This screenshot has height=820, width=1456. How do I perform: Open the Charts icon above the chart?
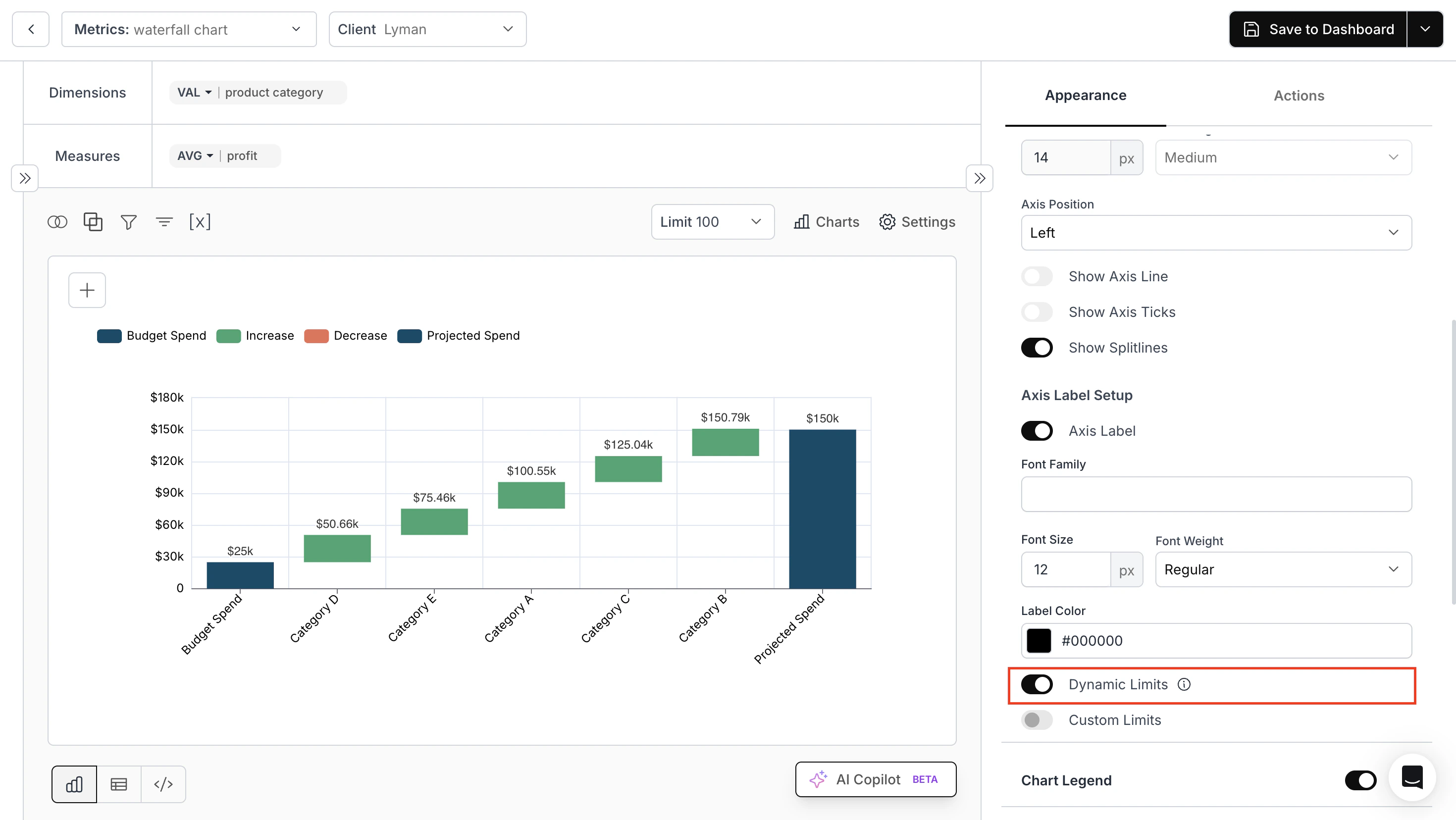(x=826, y=221)
